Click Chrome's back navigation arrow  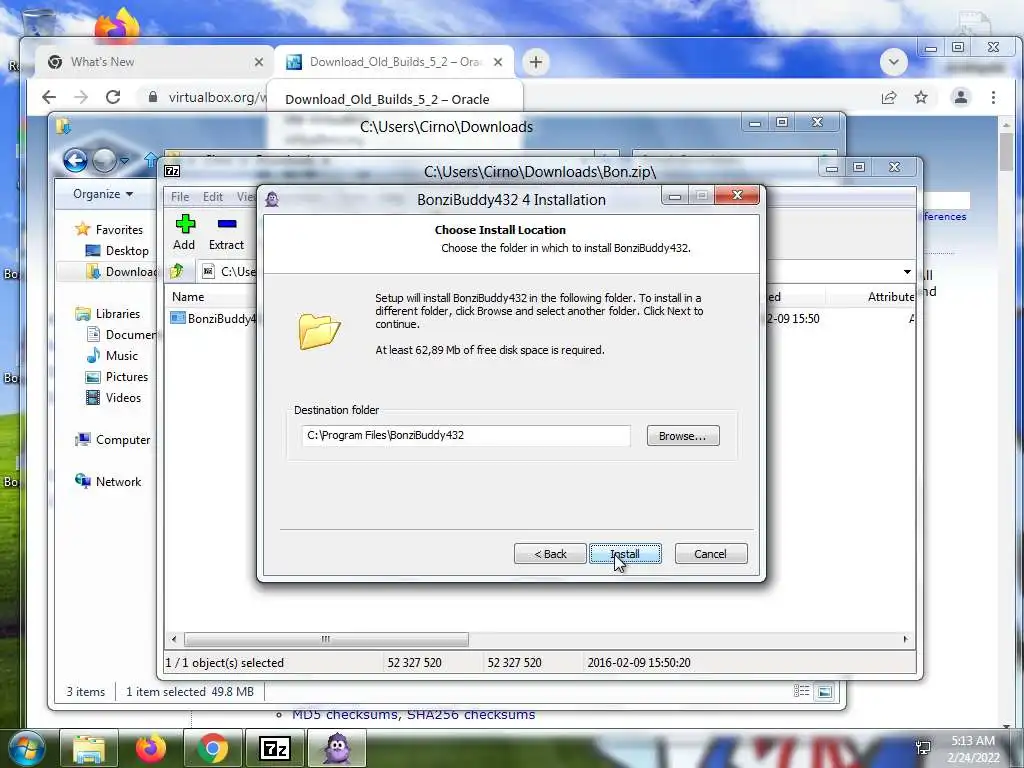tap(49, 97)
